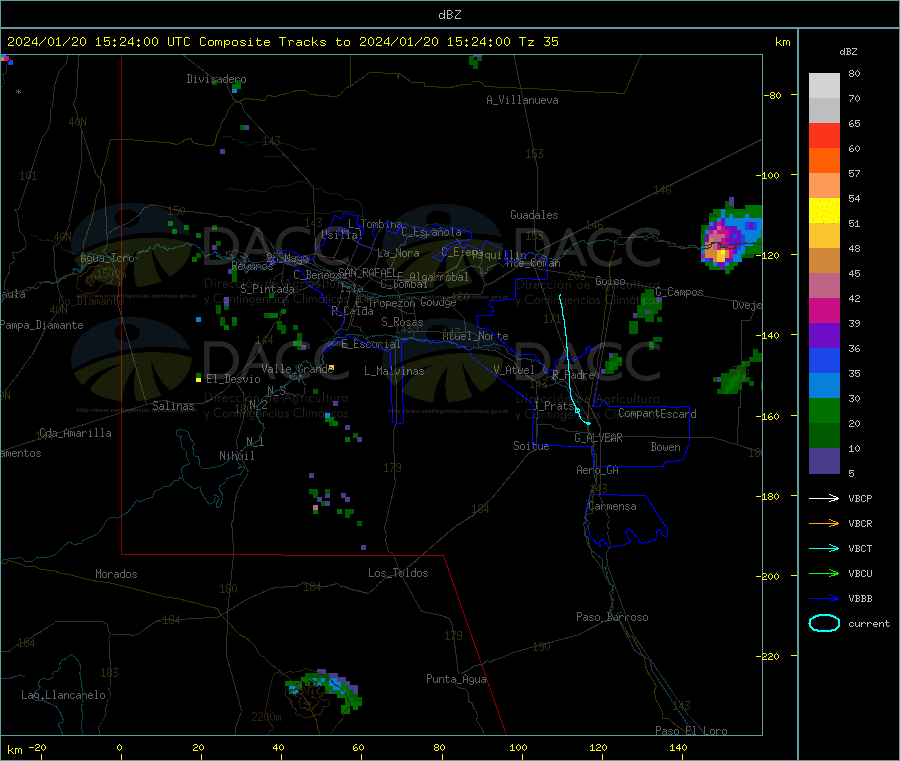Click the E_Escorial map label

click(x=371, y=344)
